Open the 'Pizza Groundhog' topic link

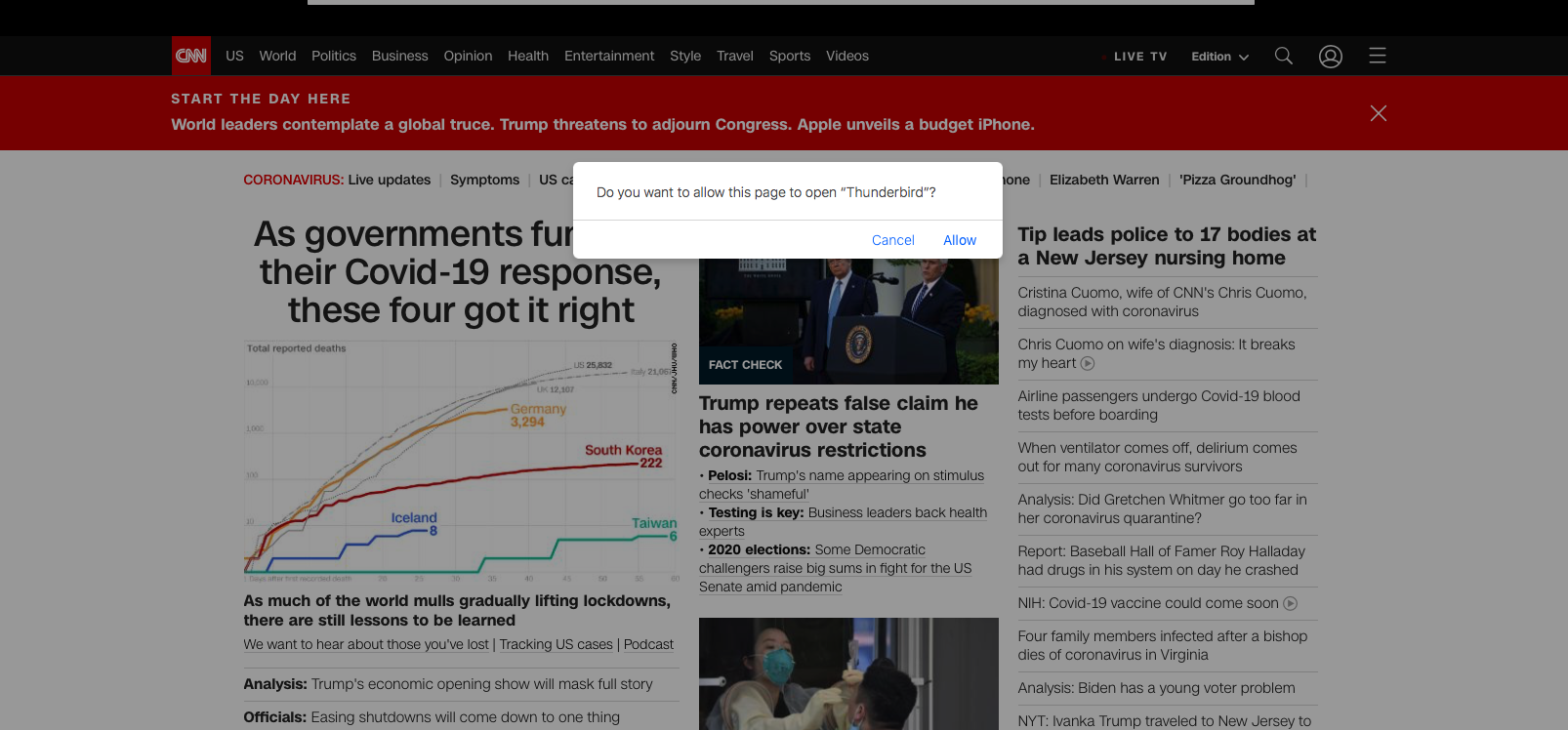tap(1238, 180)
